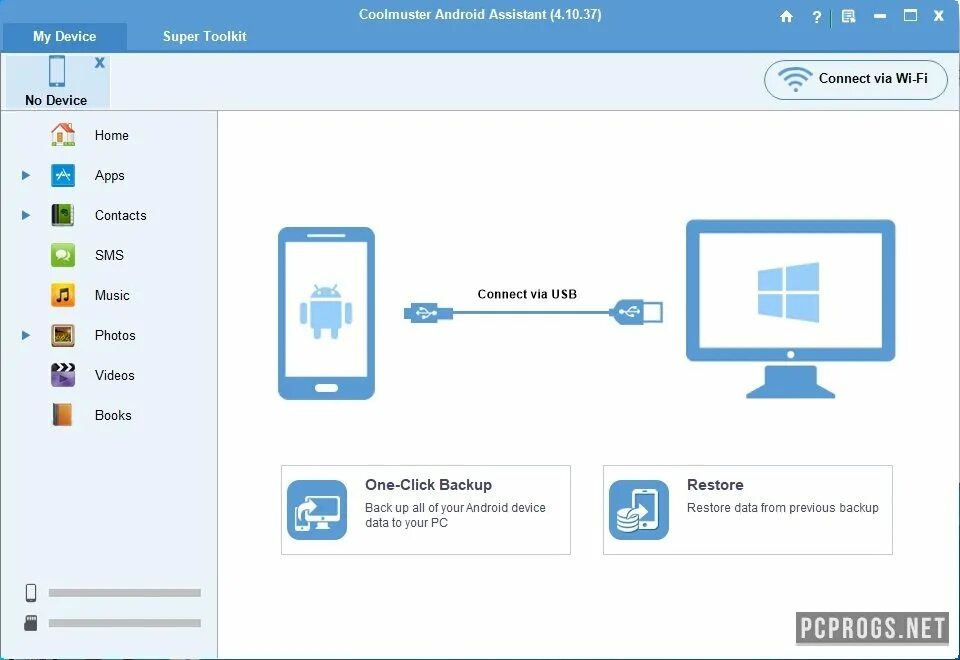This screenshot has height=660, width=960.
Task: Minimize the Coolmuster window
Action: click(880, 17)
